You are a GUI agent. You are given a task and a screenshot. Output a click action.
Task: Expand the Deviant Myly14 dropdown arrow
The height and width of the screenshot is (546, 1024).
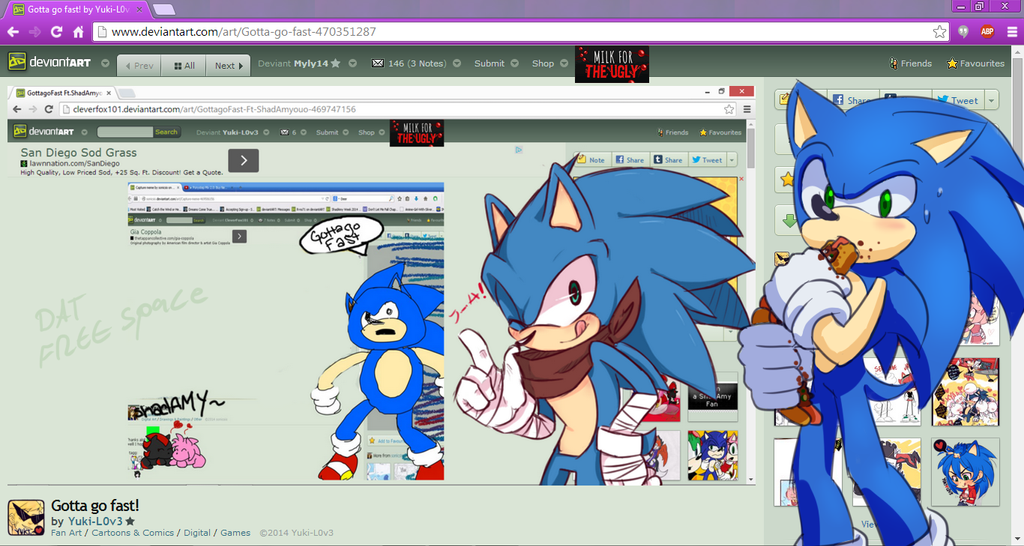point(353,63)
